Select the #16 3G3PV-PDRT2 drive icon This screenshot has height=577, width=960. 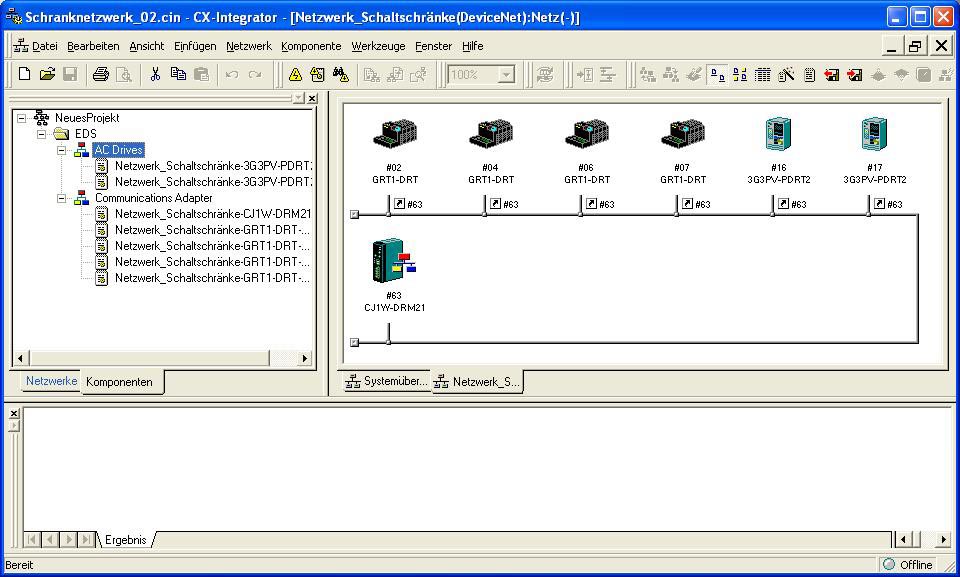tap(779, 134)
